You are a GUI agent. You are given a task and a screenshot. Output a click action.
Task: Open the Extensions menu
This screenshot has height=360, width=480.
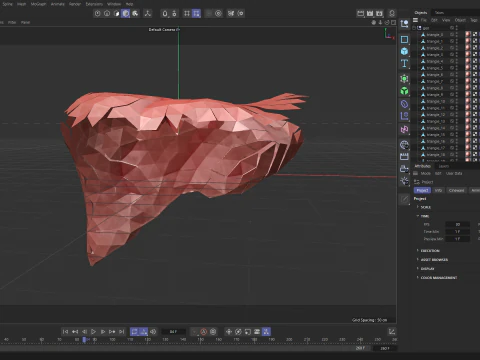click(x=94, y=4)
